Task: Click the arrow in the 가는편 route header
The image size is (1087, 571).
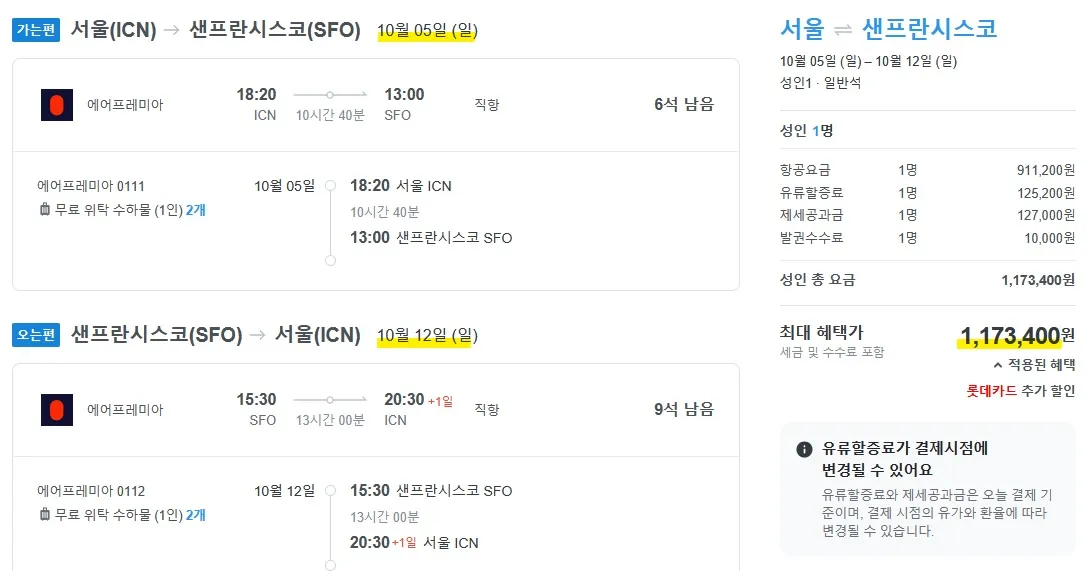Action: click(172, 30)
